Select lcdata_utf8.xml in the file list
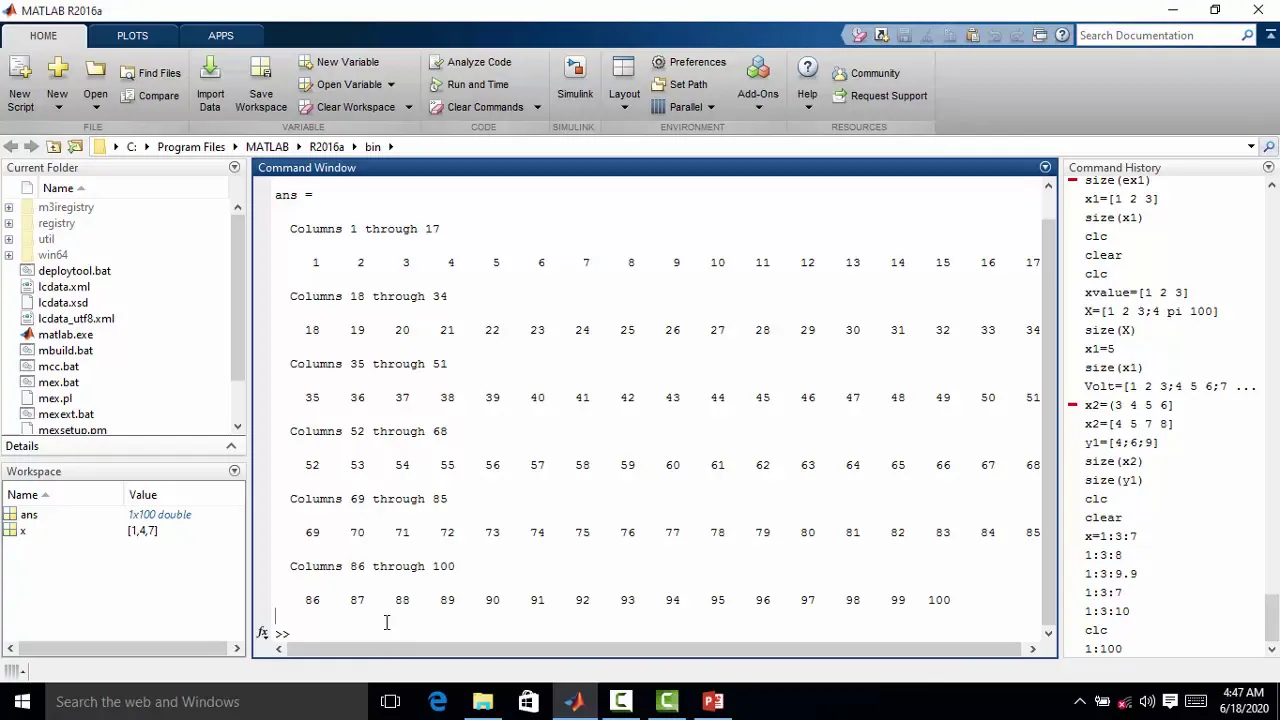Screen dimensions: 1280x720 (76, 319)
